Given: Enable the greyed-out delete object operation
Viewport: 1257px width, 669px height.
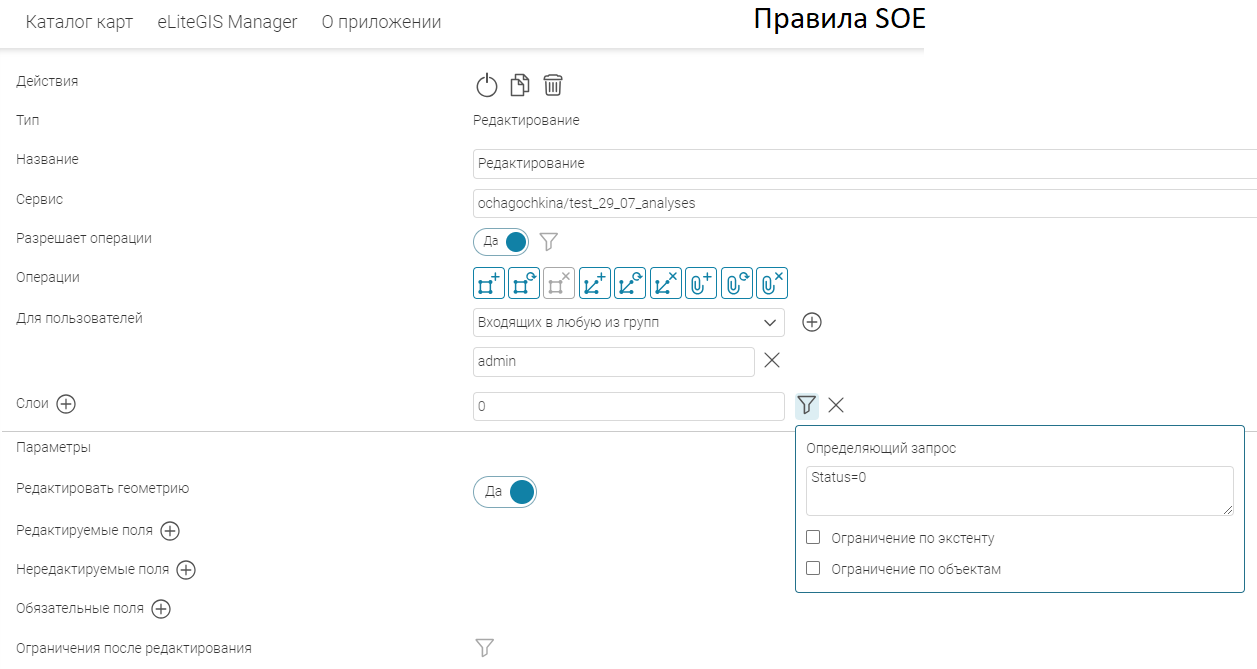Looking at the screenshot, I should [559, 284].
